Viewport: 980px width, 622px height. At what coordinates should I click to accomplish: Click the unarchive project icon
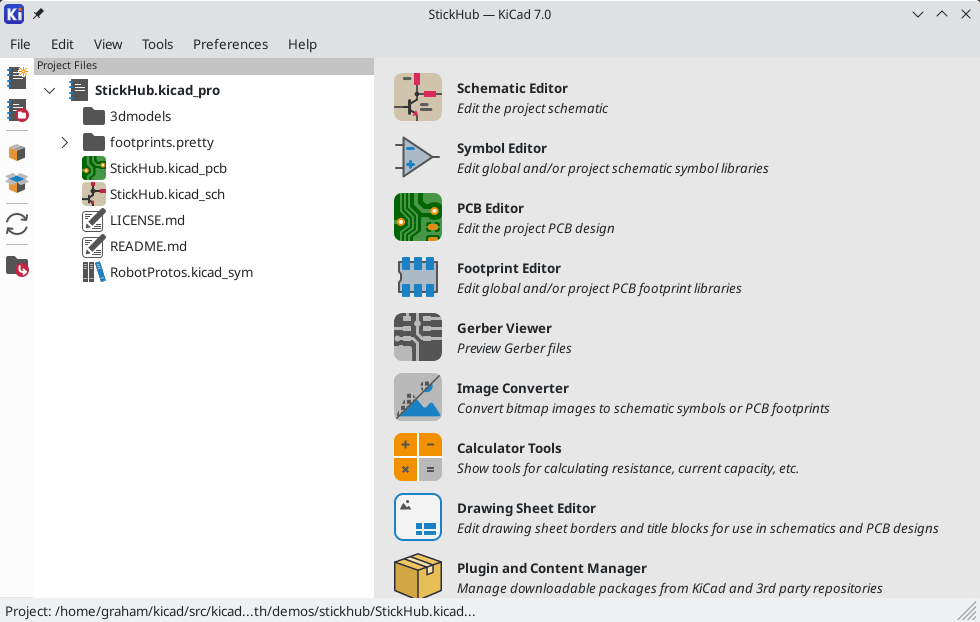[17, 183]
